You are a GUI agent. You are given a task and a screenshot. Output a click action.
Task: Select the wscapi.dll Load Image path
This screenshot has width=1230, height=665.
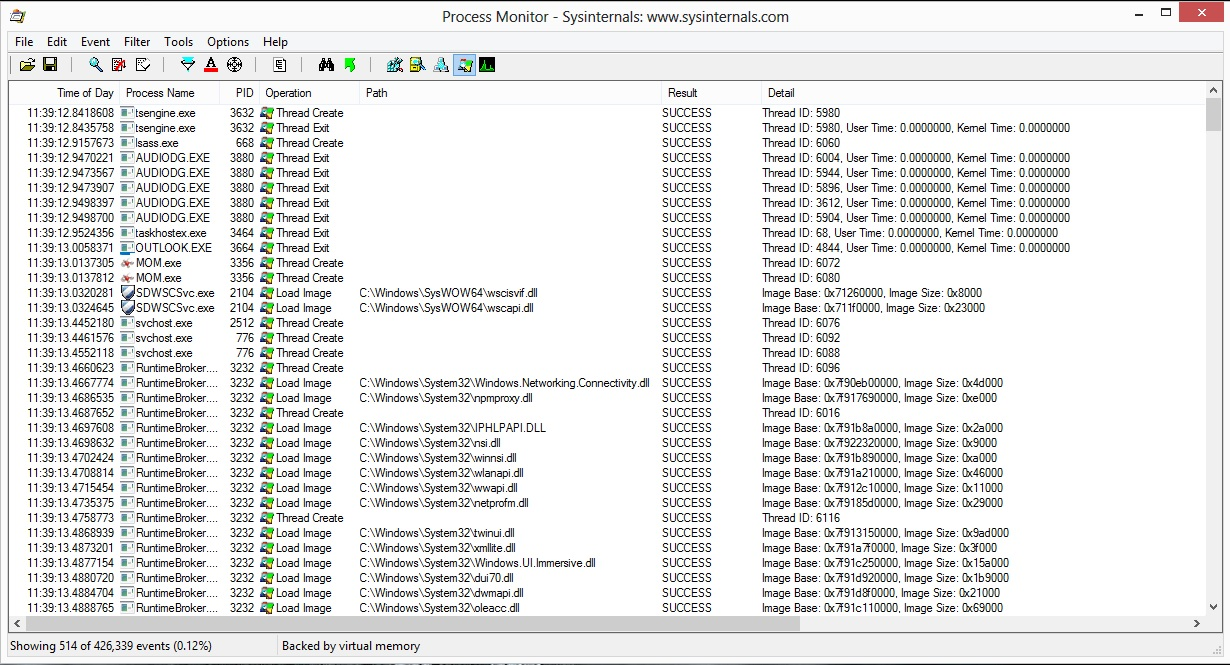pos(446,308)
